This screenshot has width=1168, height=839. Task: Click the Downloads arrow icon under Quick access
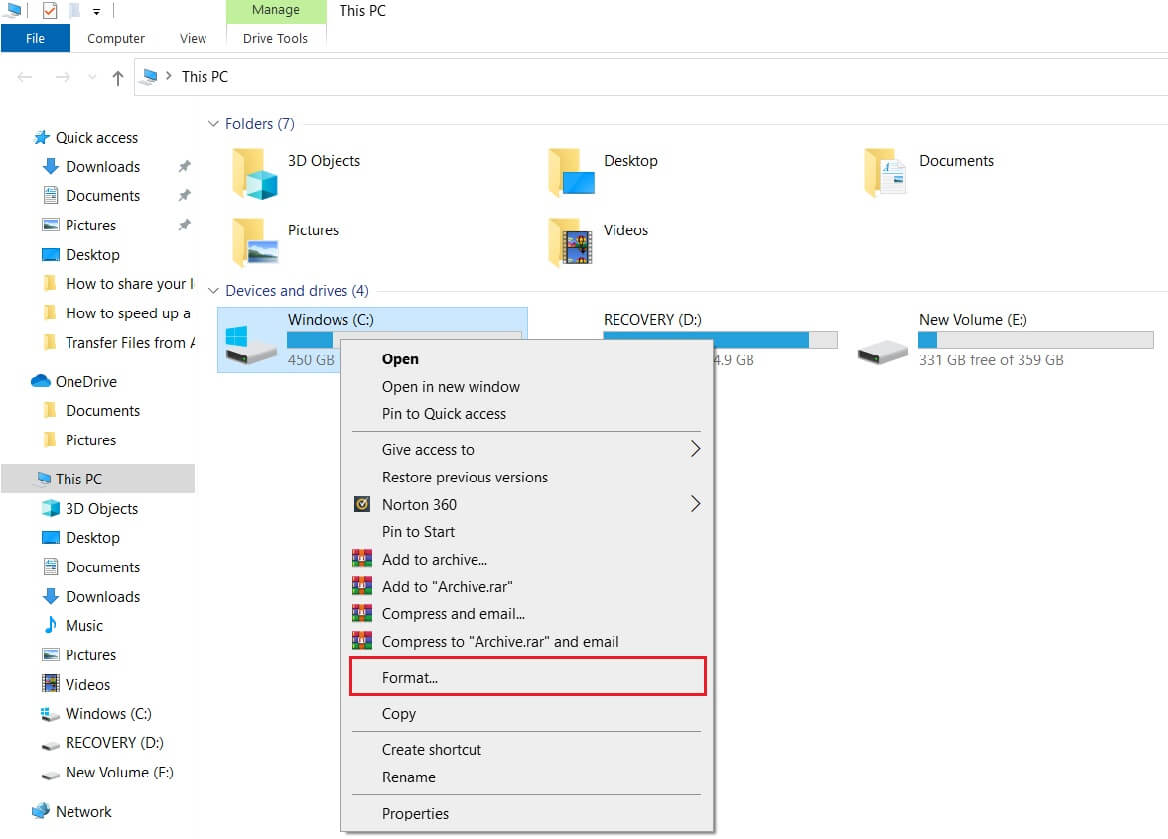pos(51,166)
